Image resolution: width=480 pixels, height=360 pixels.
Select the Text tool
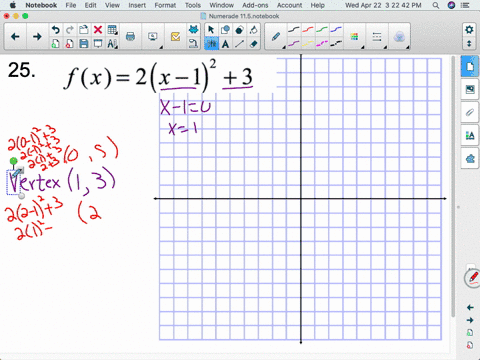(x=225, y=44)
